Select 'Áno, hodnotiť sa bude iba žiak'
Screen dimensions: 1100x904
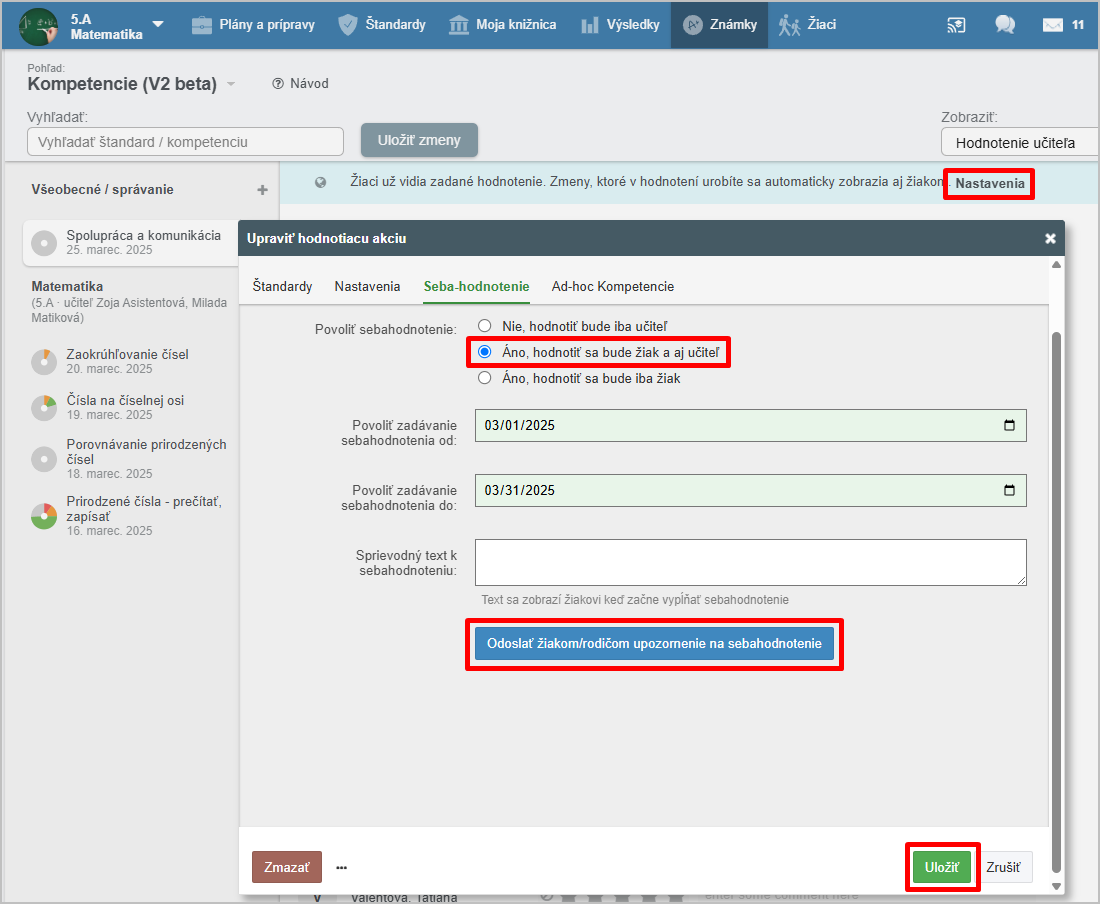[x=485, y=378]
